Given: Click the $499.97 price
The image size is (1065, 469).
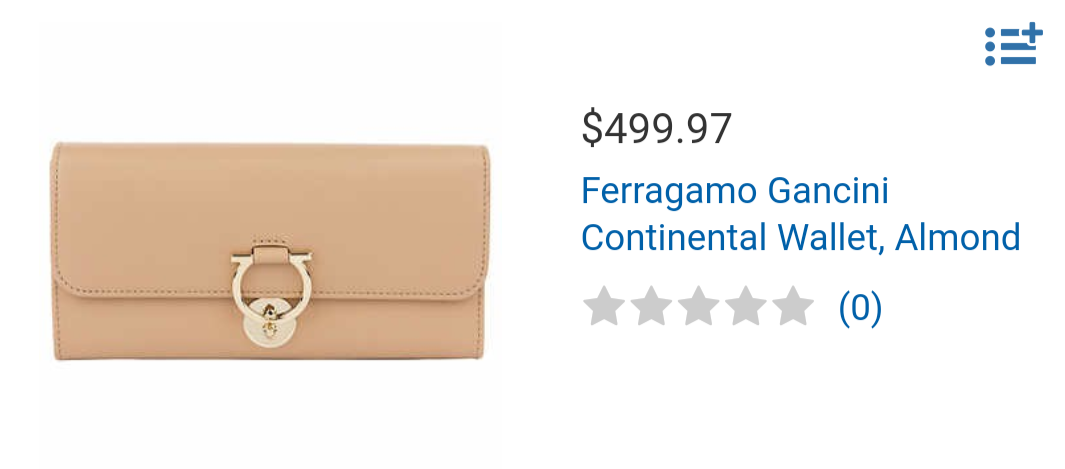Looking at the screenshot, I should pos(657,128).
